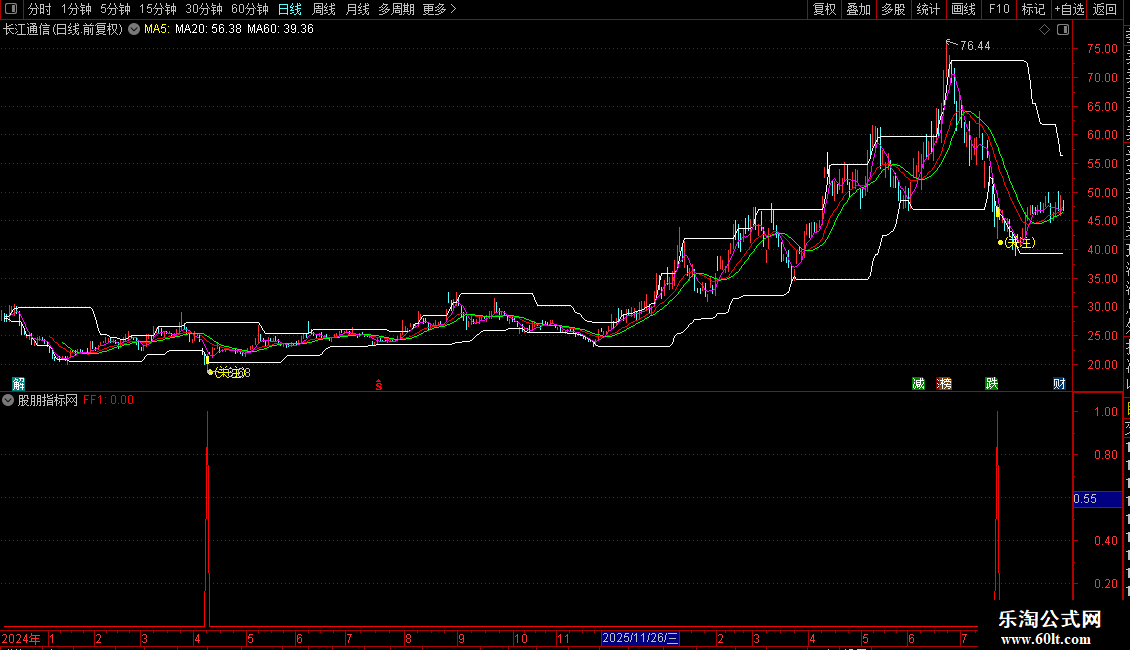Toggle the left side panel icon
Viewport: 1130px width, 650px height.
(x=11, y=9)
